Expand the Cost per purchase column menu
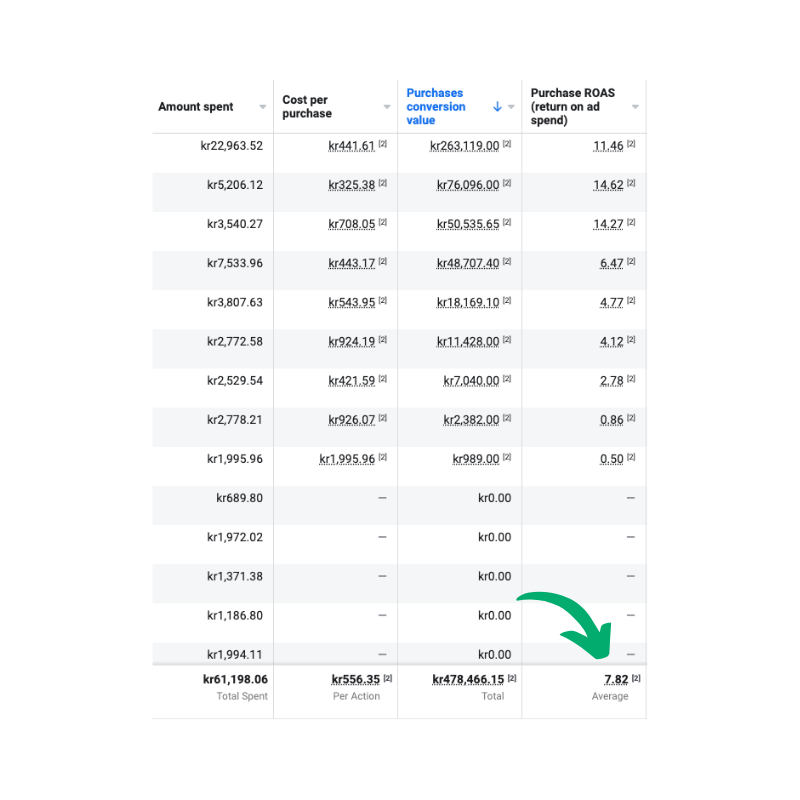The width and height of the screenshot is (800, 800). [387, 107]
